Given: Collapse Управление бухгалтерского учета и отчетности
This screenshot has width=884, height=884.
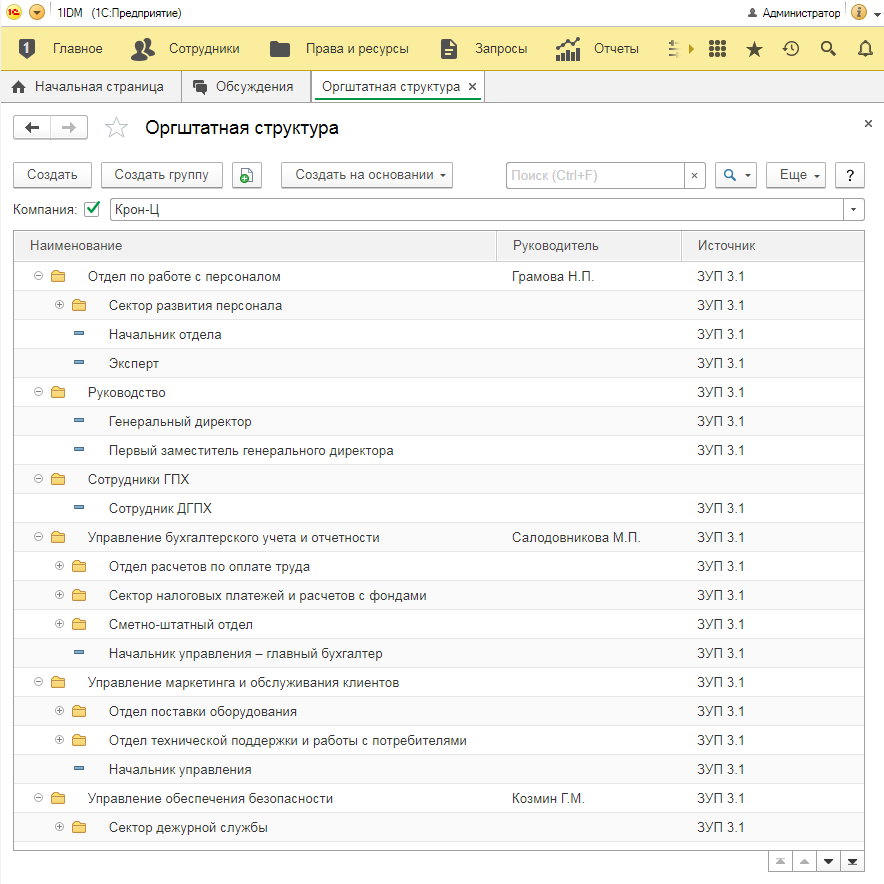Looking at the screenshot, I should (38, 537).
